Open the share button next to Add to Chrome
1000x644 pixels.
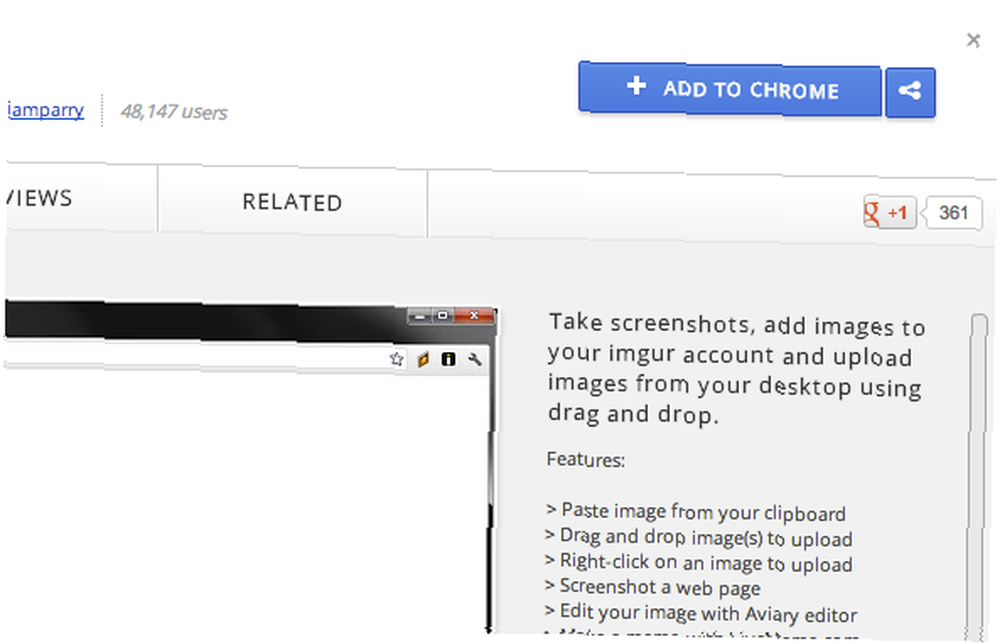point(911,92)
